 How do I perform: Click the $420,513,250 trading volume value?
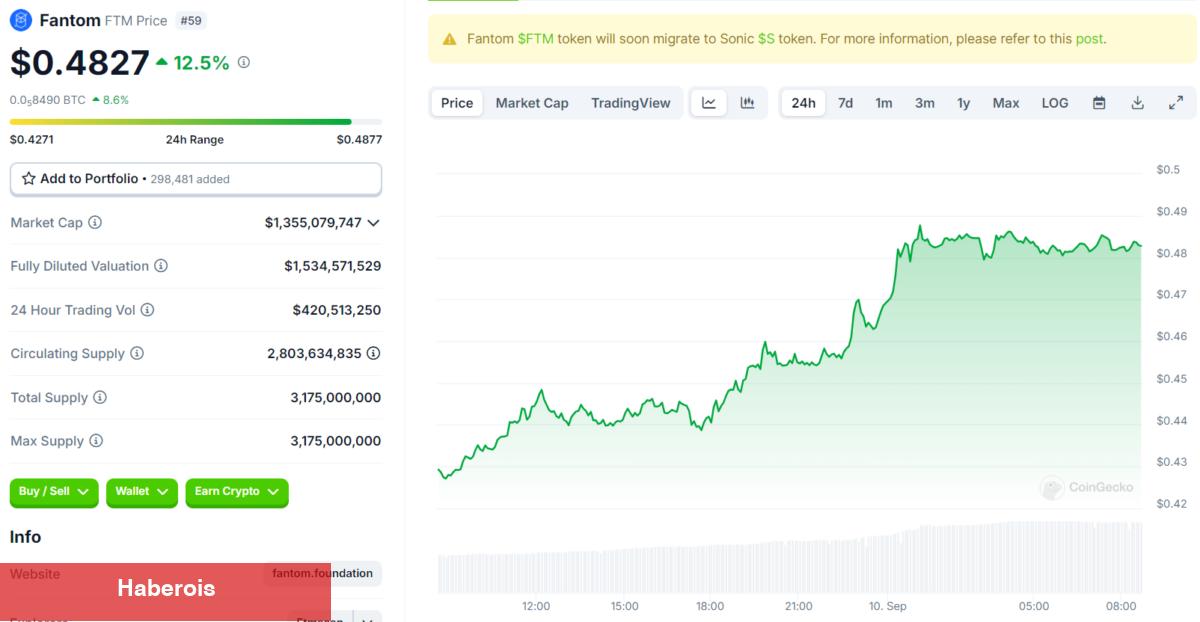[337, 310]
